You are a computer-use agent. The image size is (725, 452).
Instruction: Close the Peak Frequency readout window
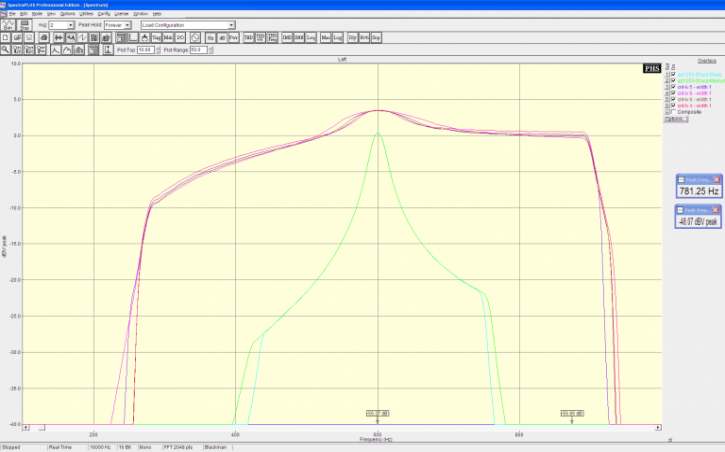point(716,179)
